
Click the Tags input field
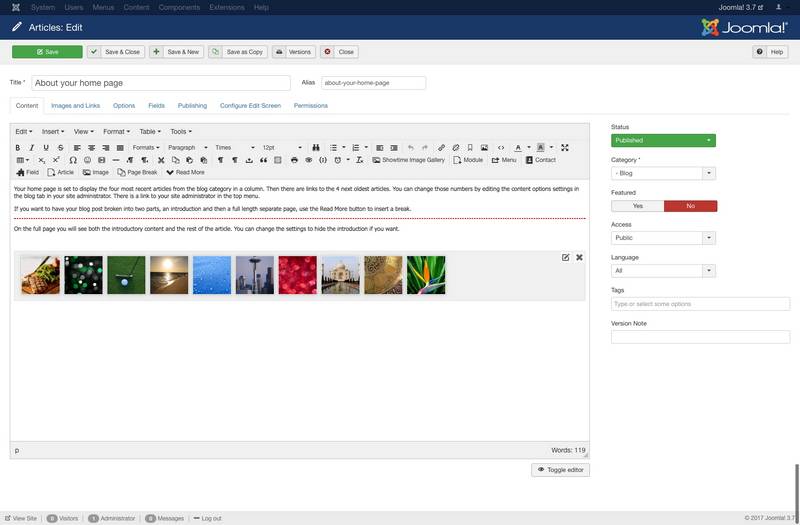700,304
